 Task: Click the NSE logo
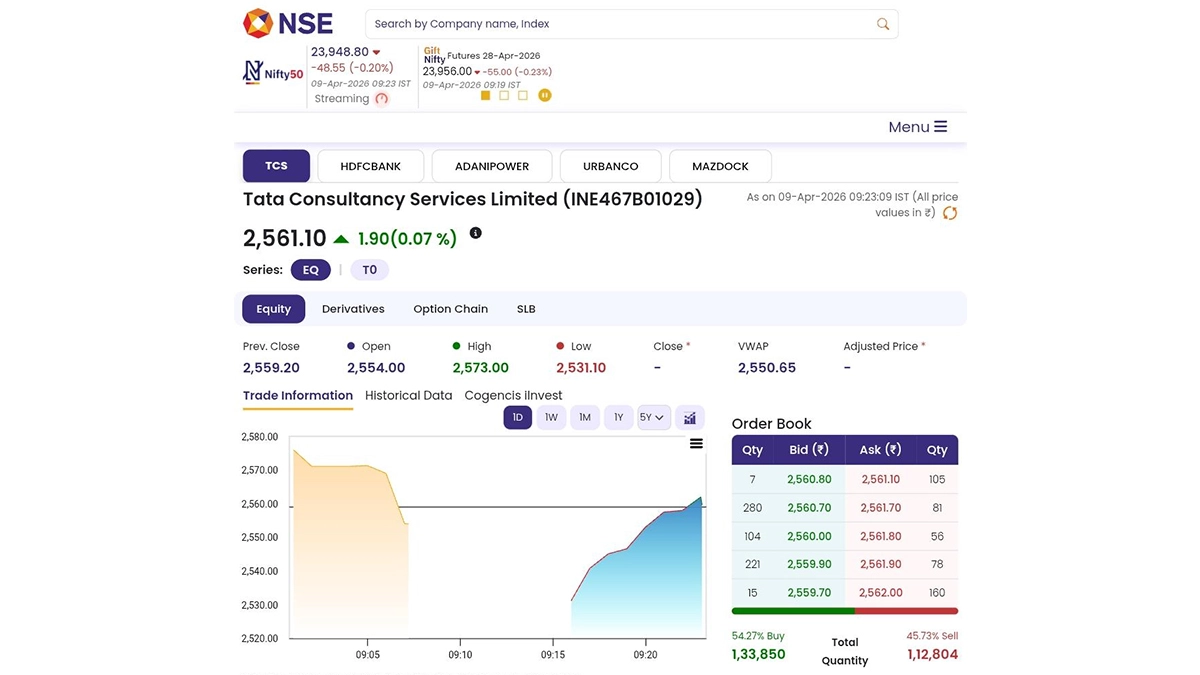[288, 23]
